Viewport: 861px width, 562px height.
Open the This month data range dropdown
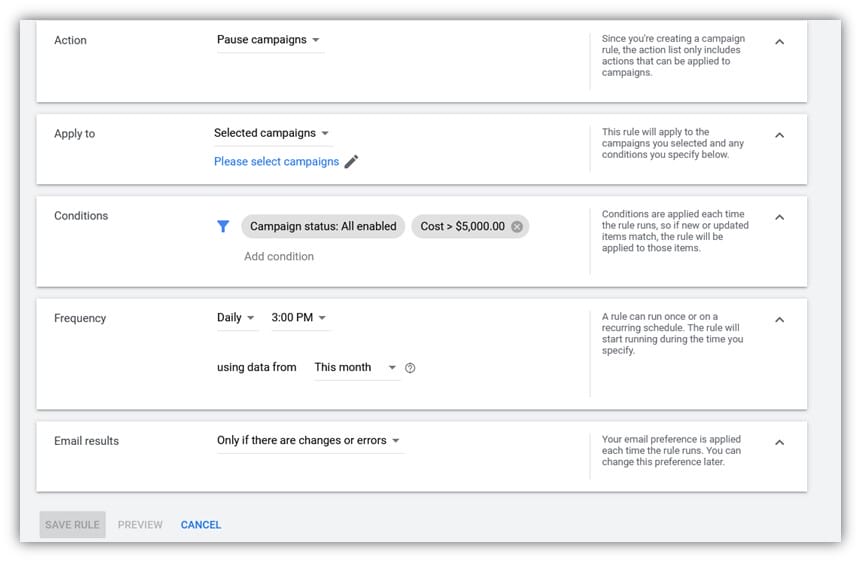point(355,368)
